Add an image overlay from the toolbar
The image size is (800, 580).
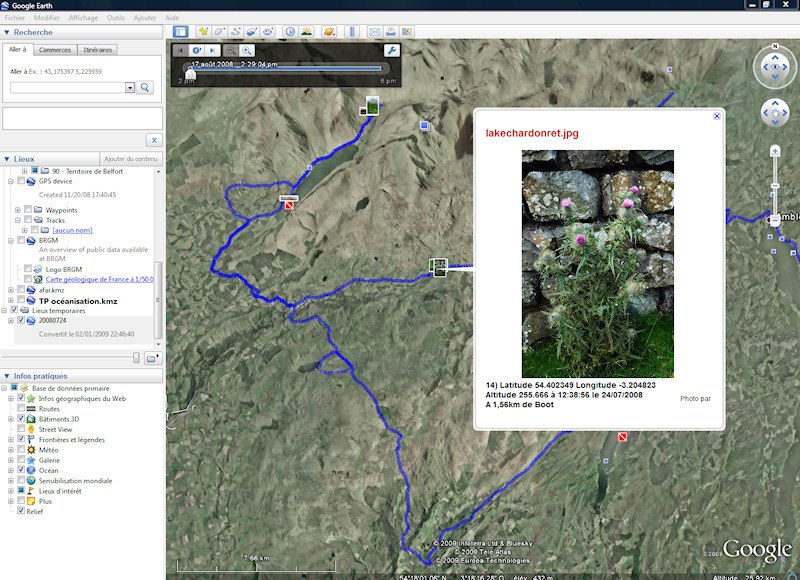coord(252,32)
